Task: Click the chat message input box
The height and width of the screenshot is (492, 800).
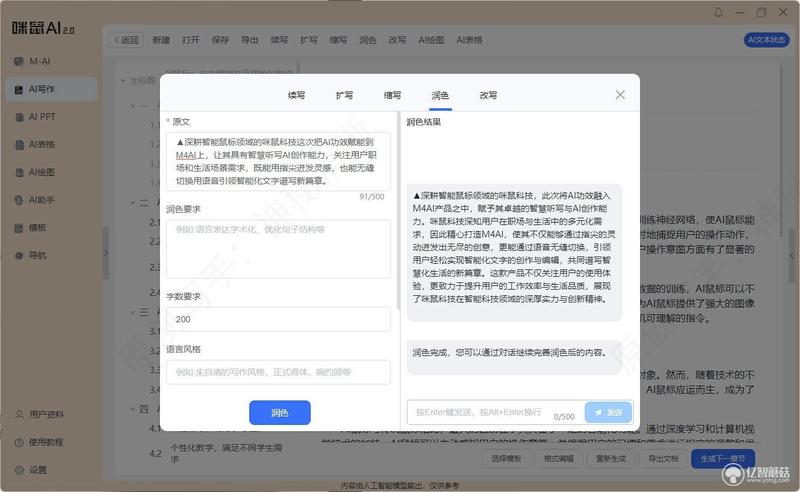Action: point(495,412)
